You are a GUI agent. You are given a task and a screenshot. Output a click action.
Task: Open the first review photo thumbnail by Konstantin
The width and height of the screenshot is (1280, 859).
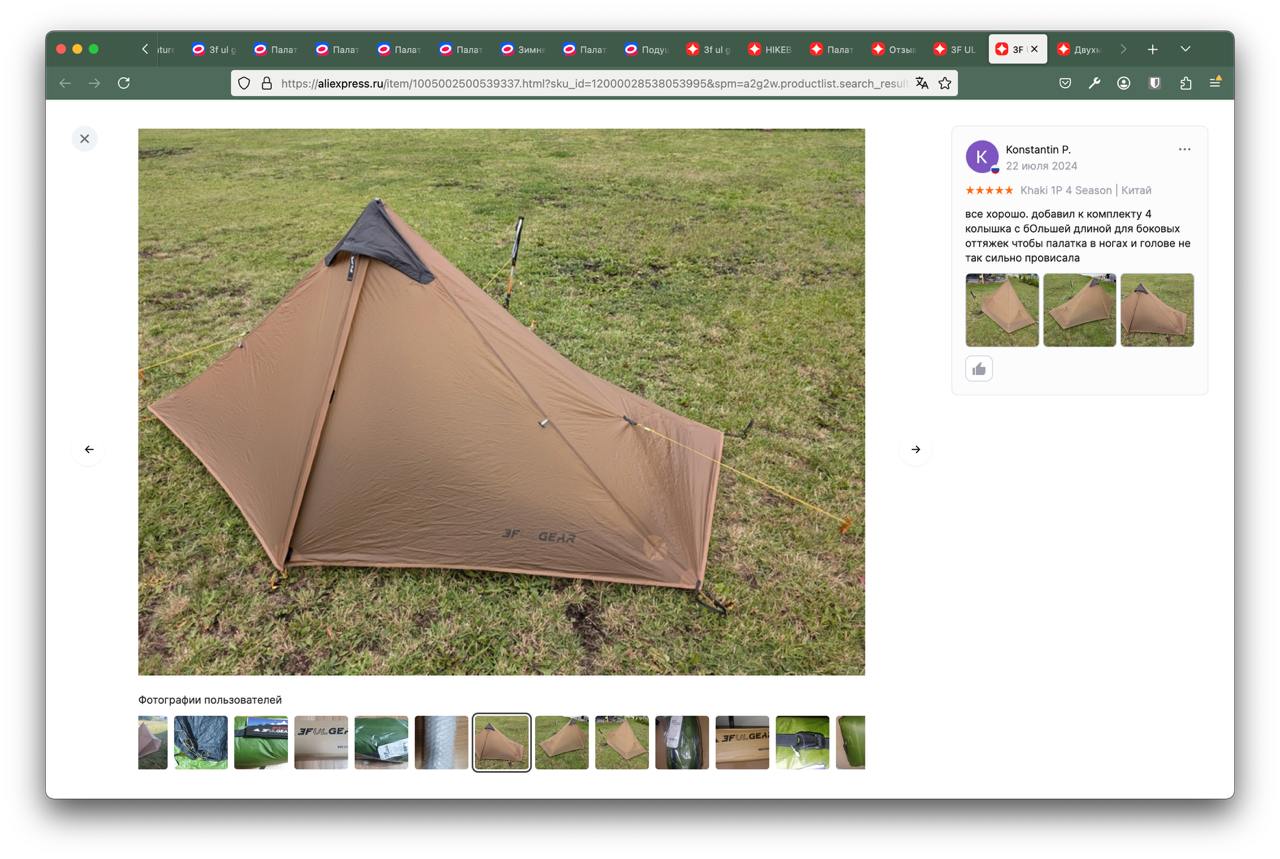(x=1002, y=310)
